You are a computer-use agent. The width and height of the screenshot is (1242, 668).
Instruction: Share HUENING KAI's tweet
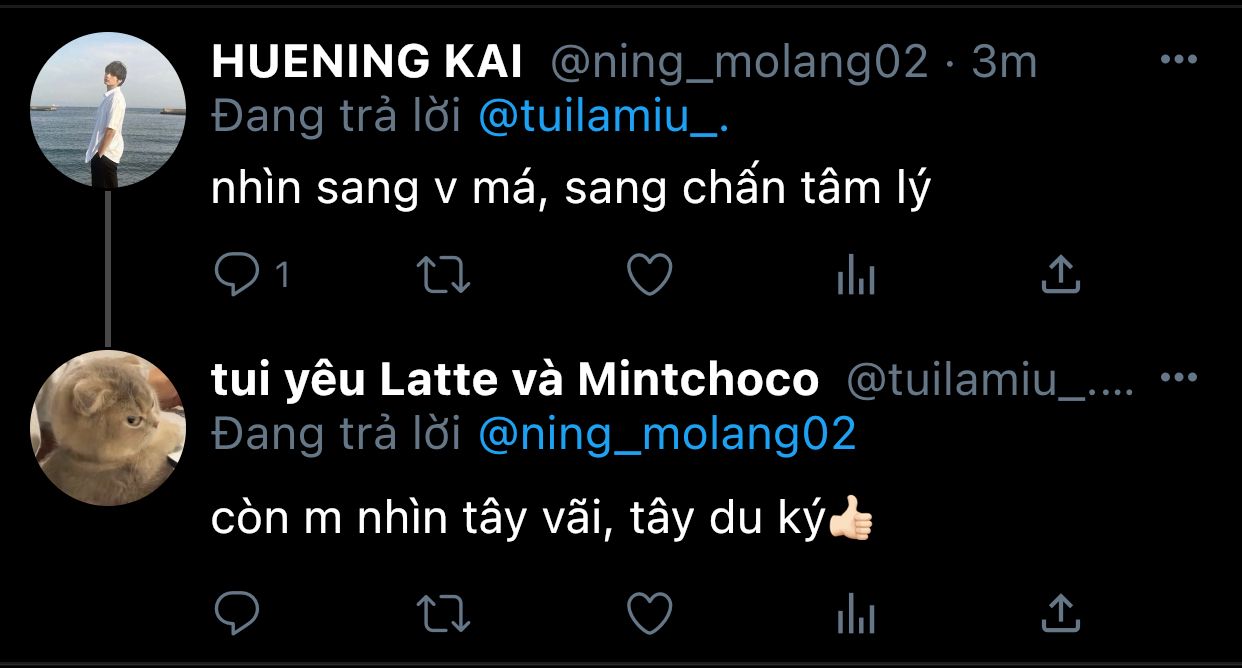[1060, 276]
